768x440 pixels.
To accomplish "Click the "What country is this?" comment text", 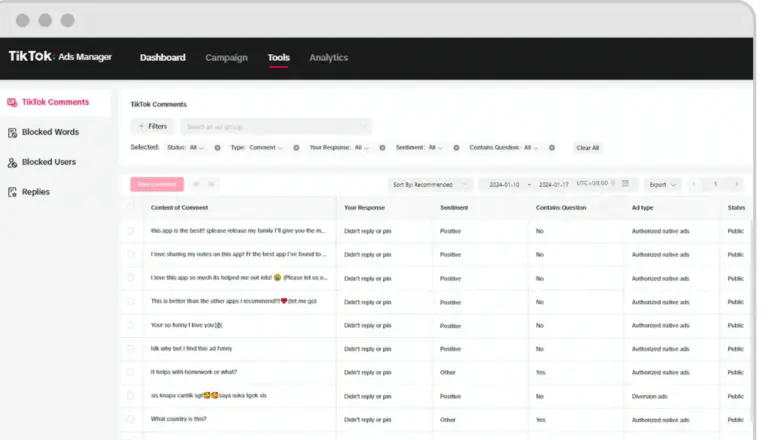I will (x=178, y=419).
